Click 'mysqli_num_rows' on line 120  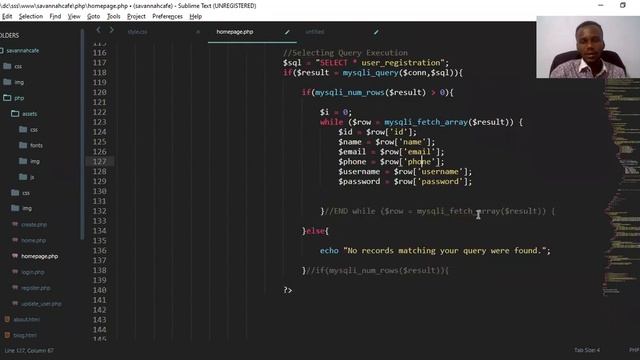pyautogui.click(x=349, y=92)
